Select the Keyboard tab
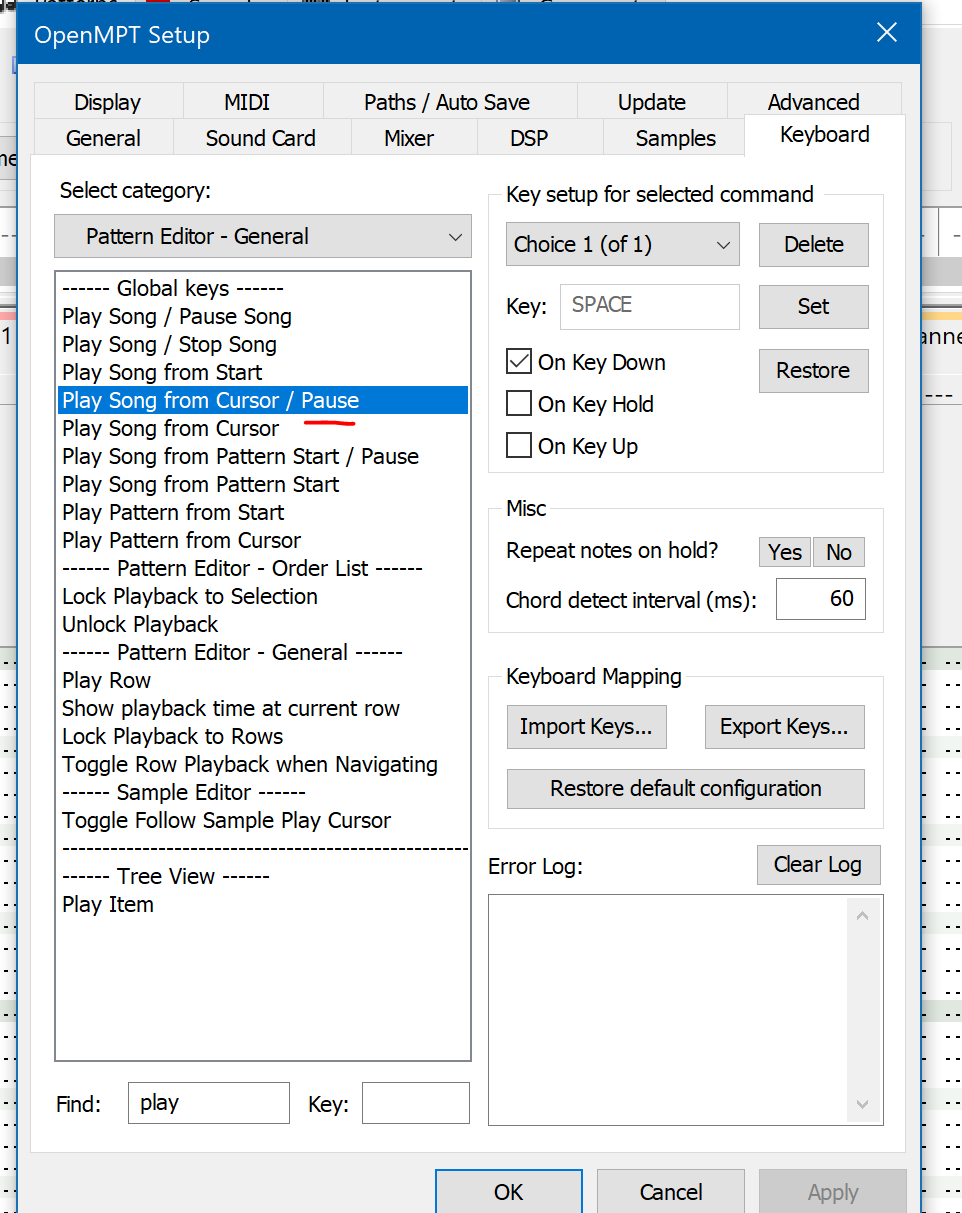The height and width of the screenshot is (1213, 962). pos(825,135)
